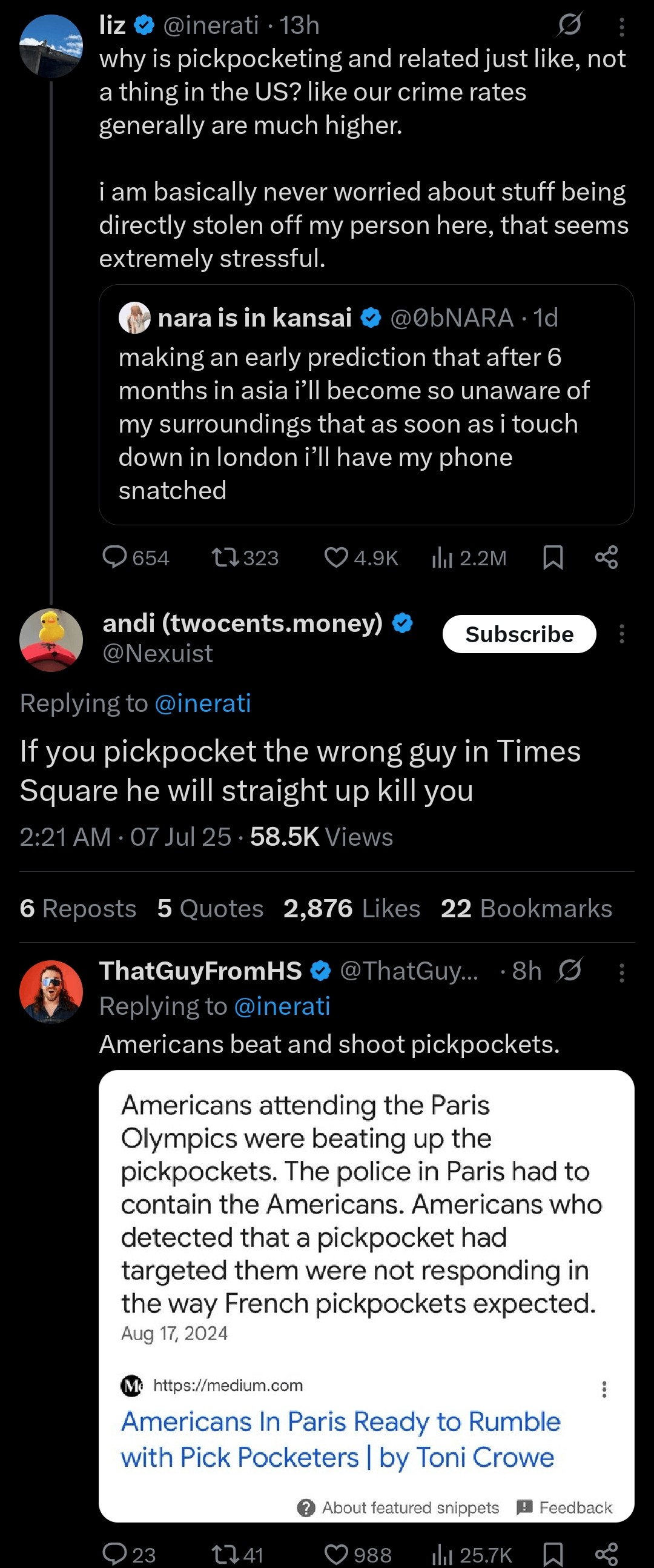Open the 6 Reposts list

click(78, 908)
